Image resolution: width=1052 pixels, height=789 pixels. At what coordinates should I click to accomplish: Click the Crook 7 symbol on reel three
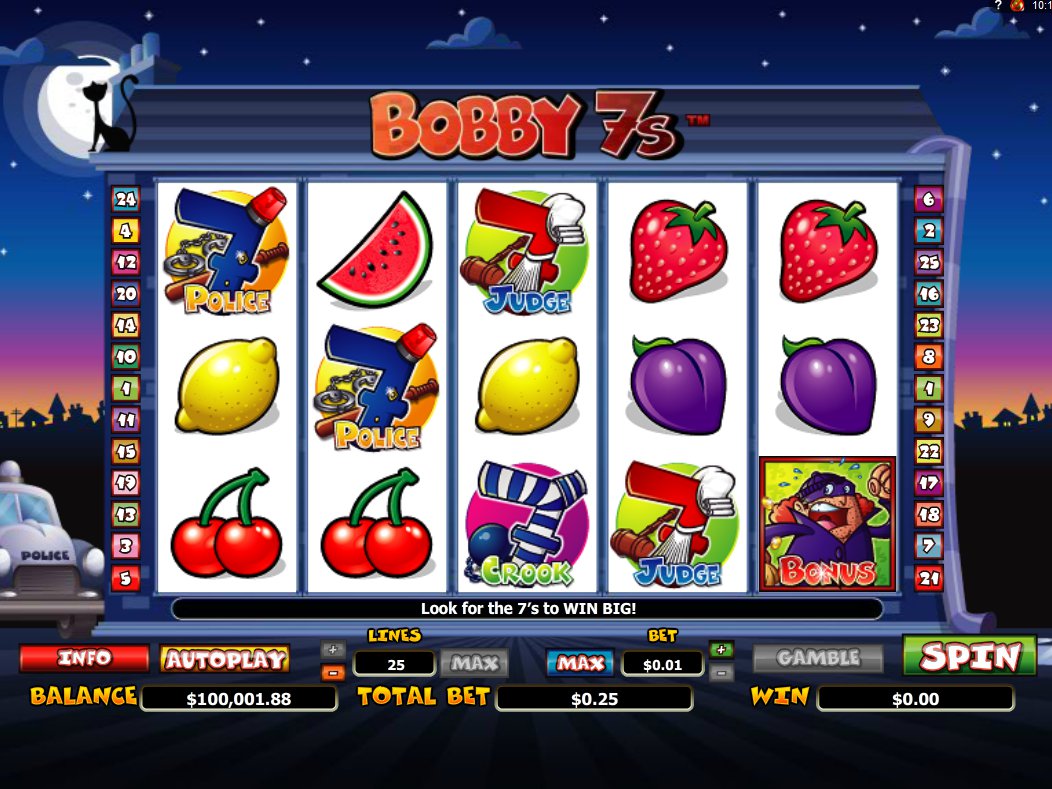coord(527,524)
